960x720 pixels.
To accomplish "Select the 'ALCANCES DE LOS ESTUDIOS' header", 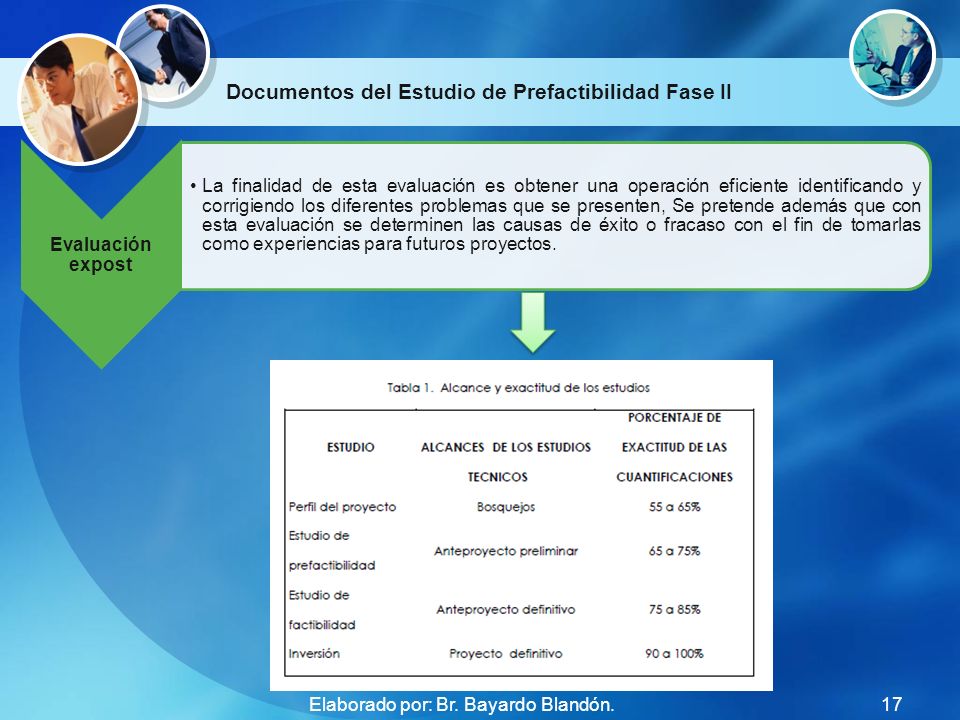I will point(506,448).
